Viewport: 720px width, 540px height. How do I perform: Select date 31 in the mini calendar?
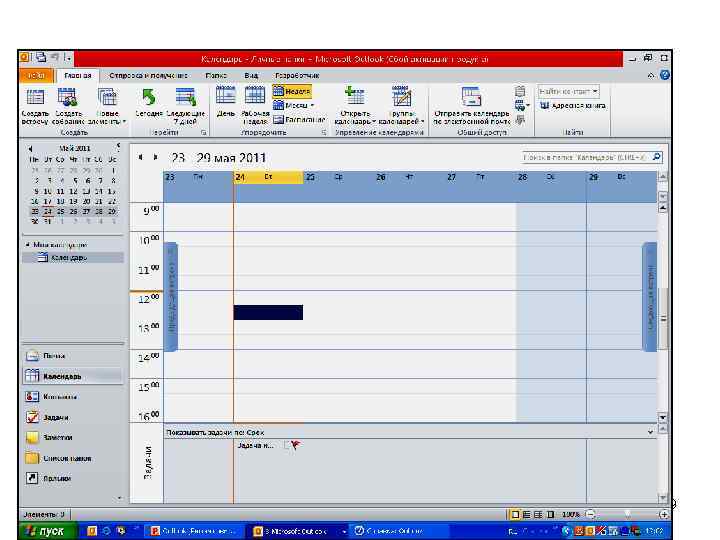47,221
